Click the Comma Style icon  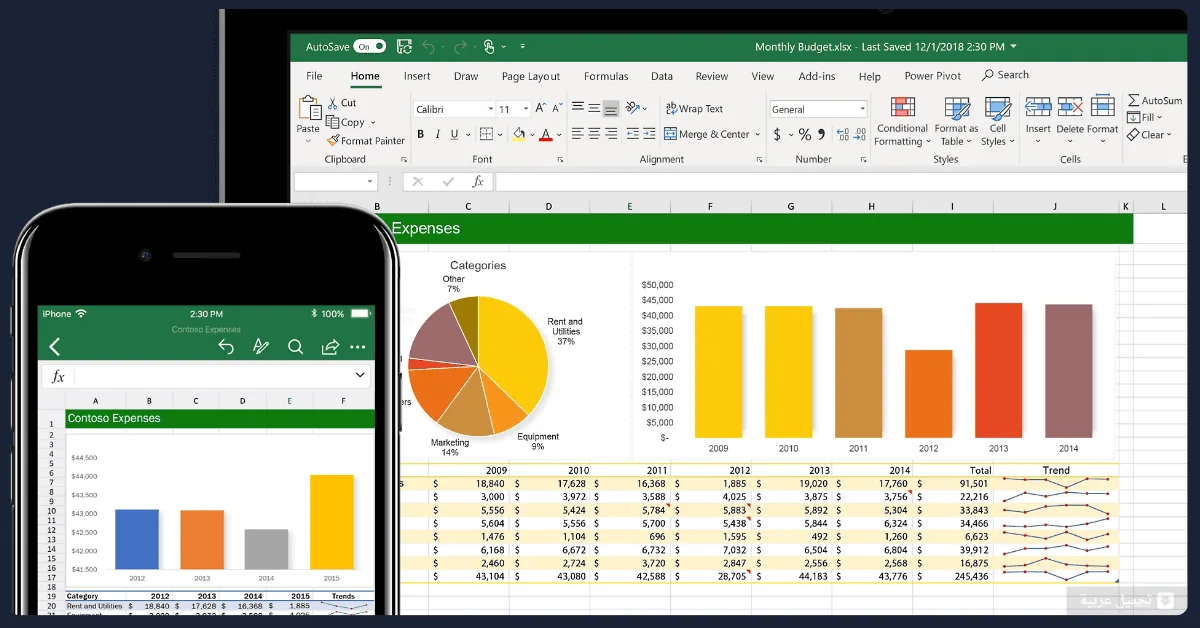point(822,134)
